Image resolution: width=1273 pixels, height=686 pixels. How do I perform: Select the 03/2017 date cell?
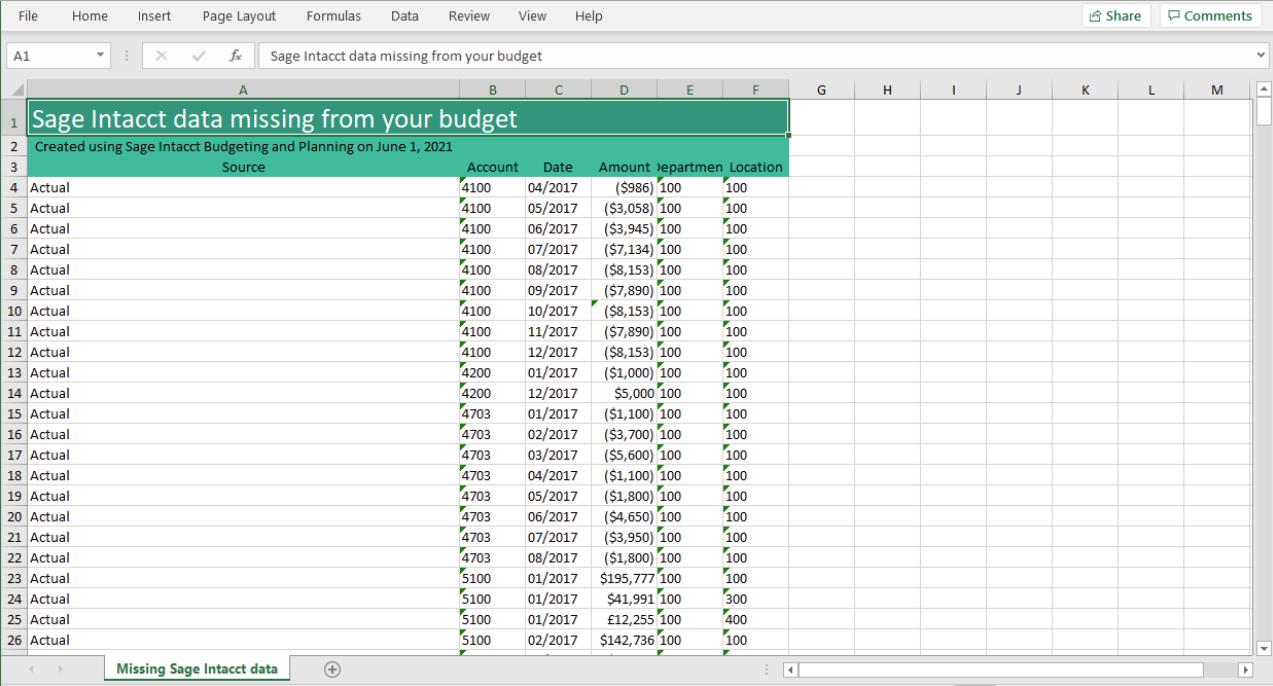[x=558, y=455]
